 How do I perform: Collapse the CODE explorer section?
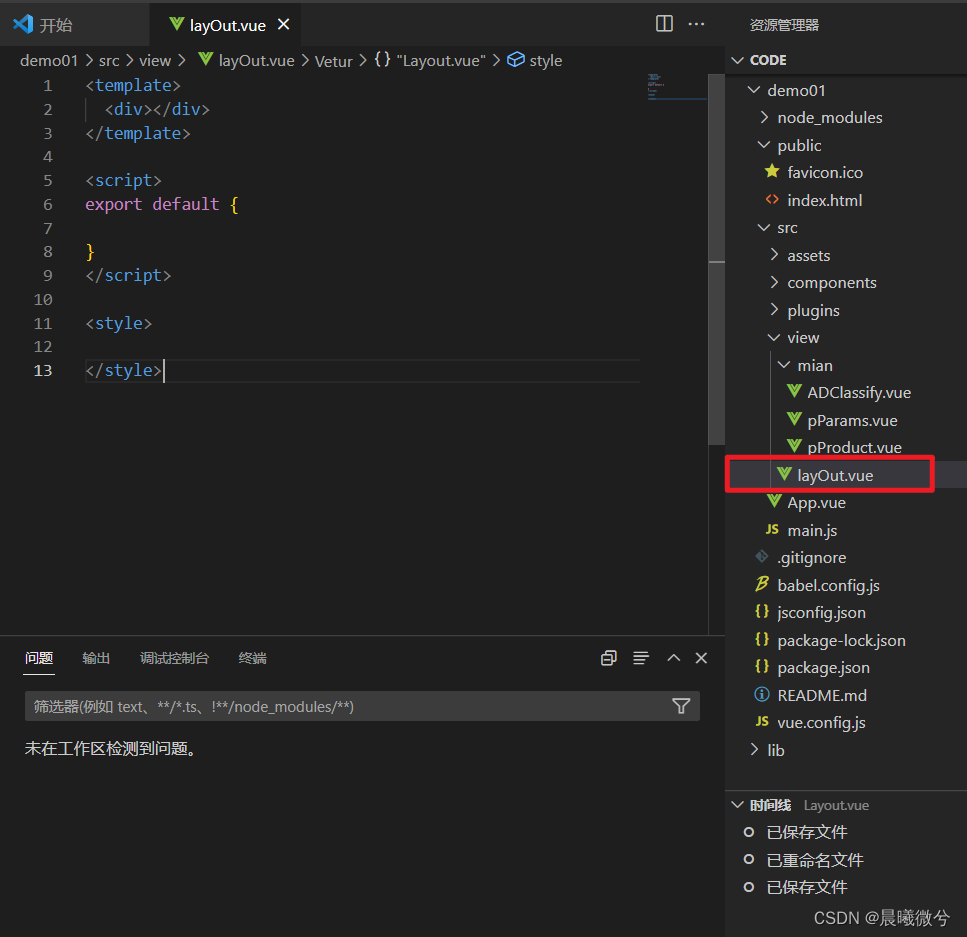(x=738, y=60)
